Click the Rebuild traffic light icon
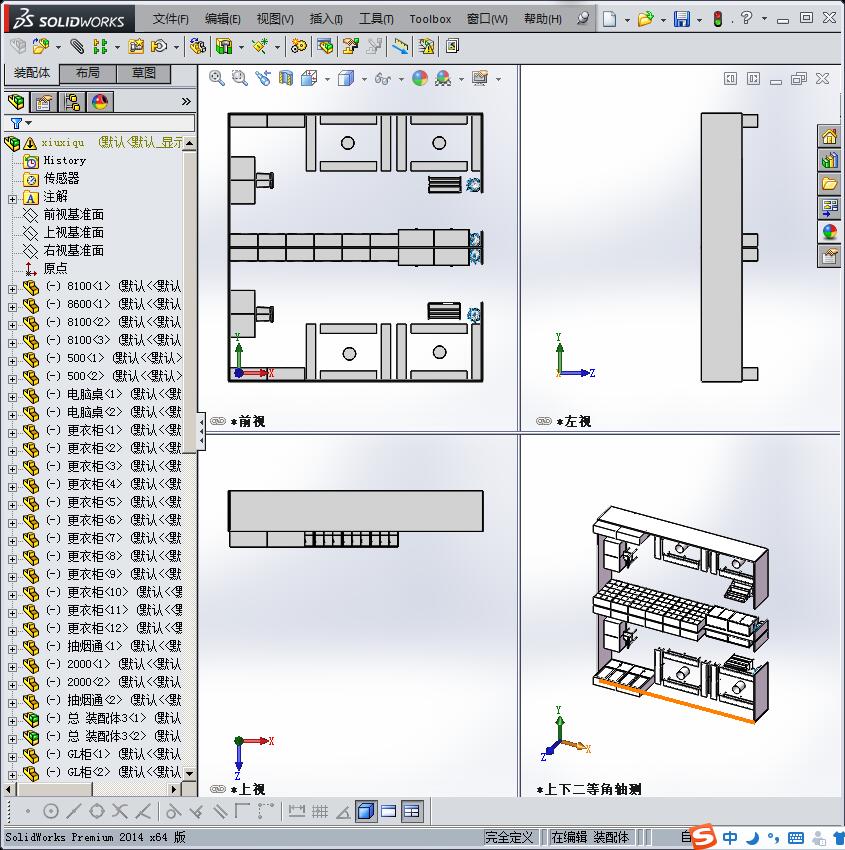This screenshot has width=845, height=850. click(718, 19)
